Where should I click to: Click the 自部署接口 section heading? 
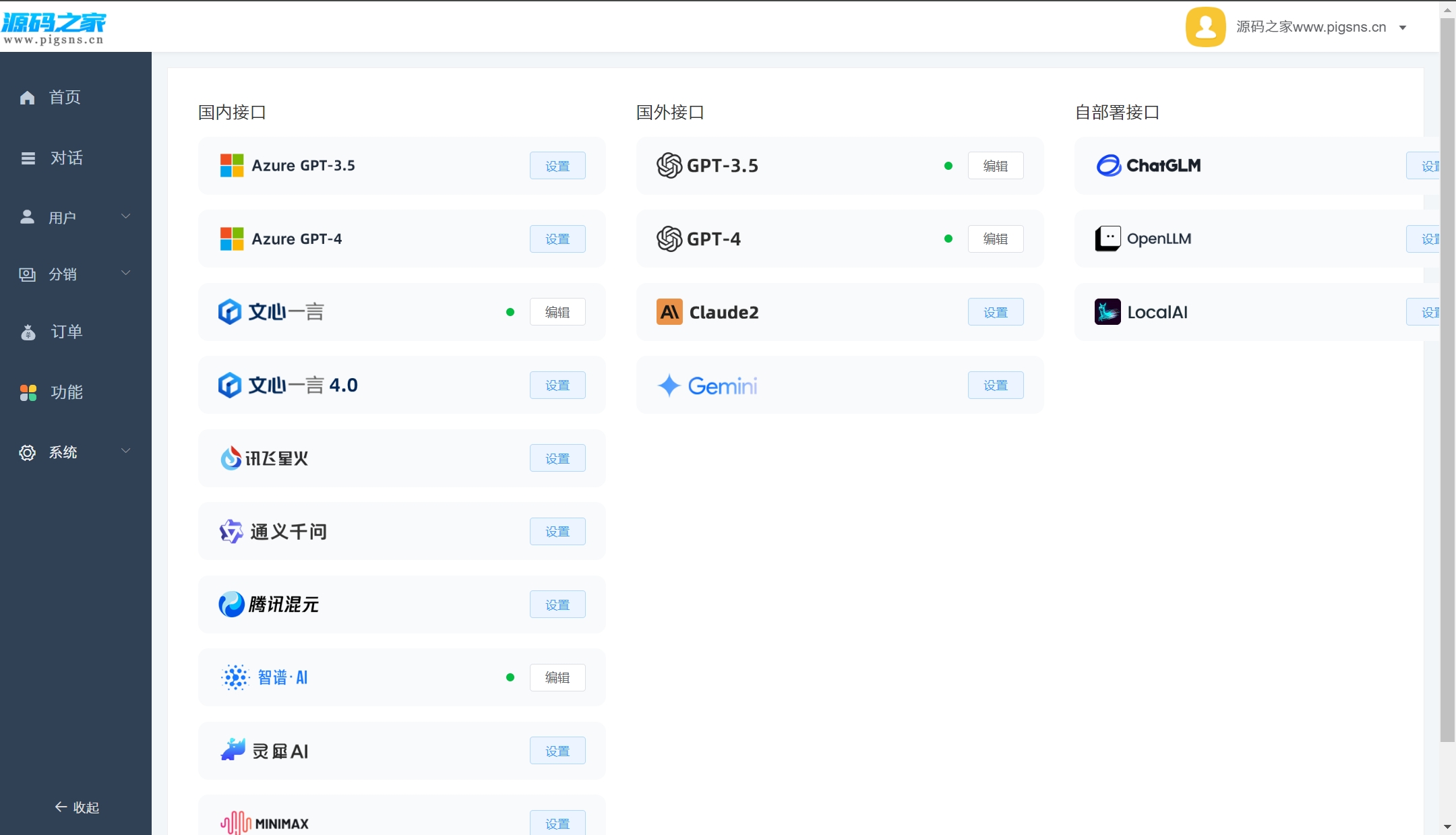1117,113
